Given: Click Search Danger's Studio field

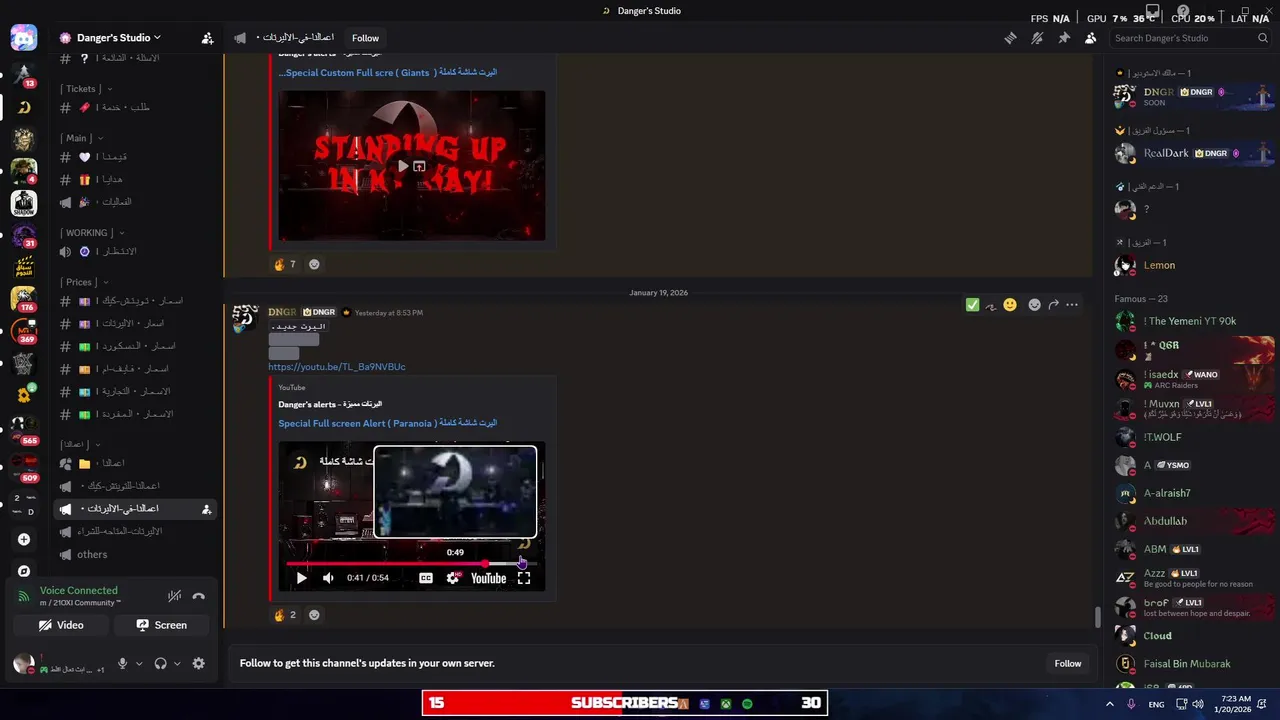Looking at the screenshot, I should [1190, 38].
